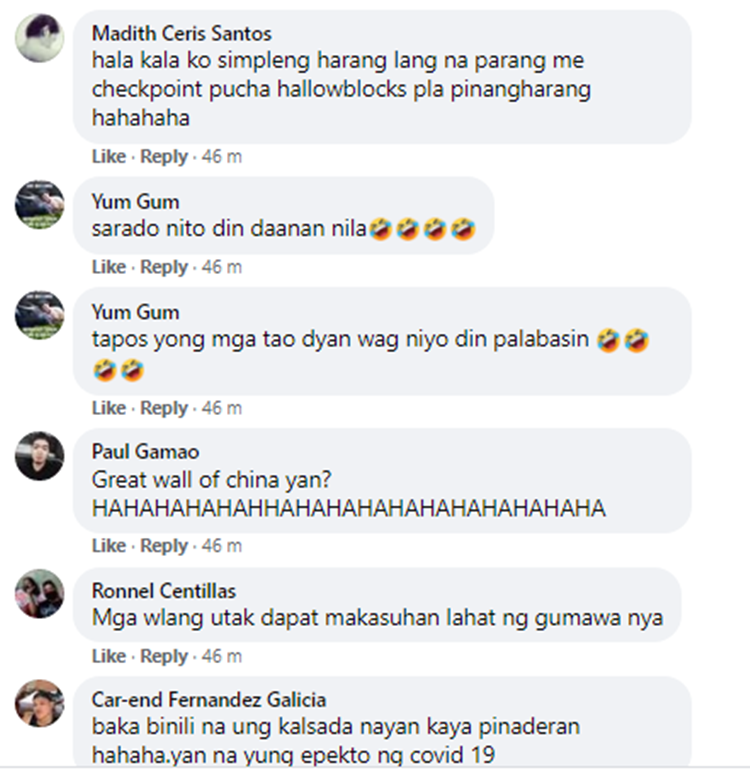Screen dimensions: 750x770
Task: Like Madith Ceris Santos' hallowblocks comment
Action: point(109,157)
